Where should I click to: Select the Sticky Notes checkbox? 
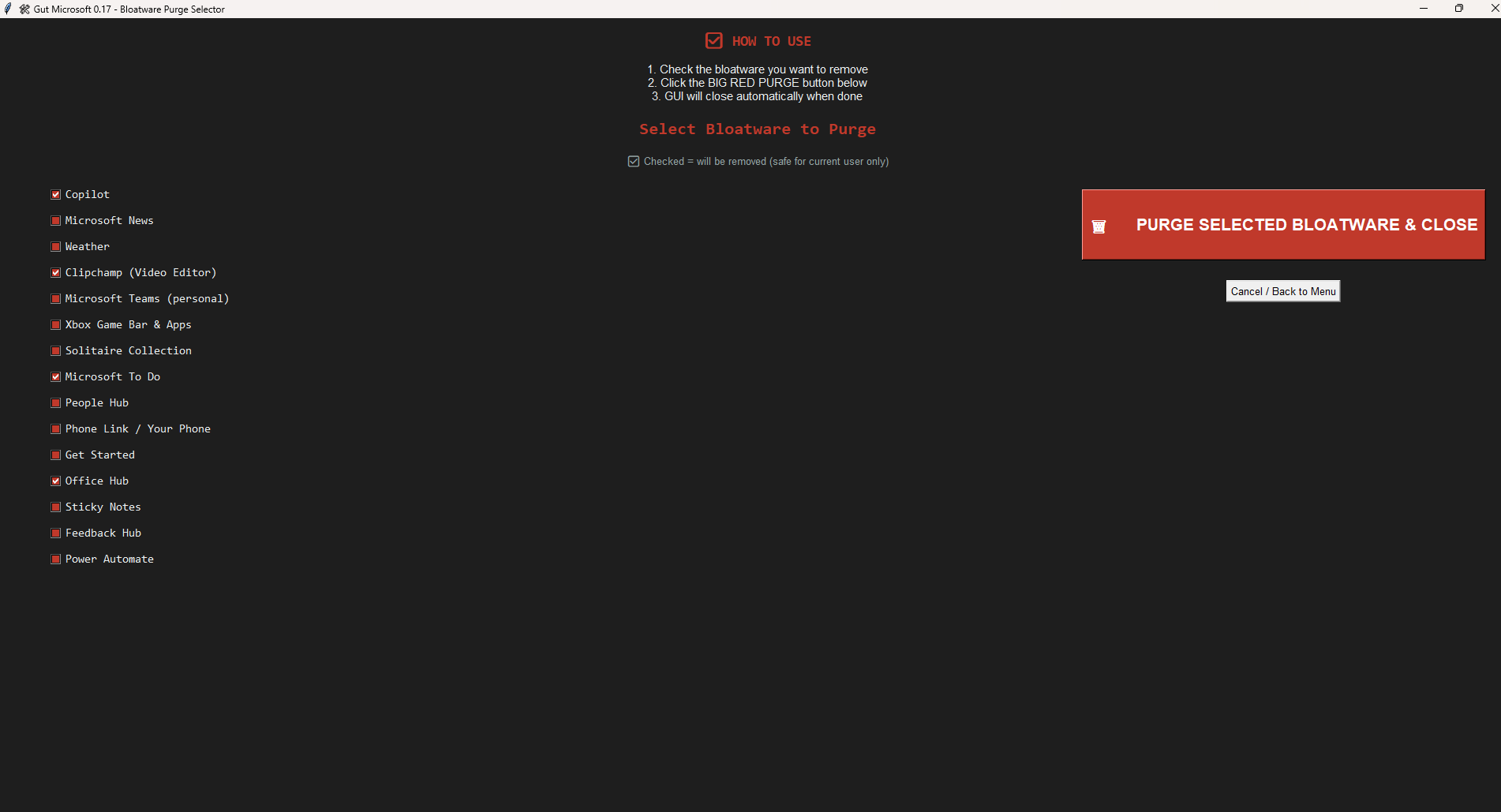[x=56, y=507]
